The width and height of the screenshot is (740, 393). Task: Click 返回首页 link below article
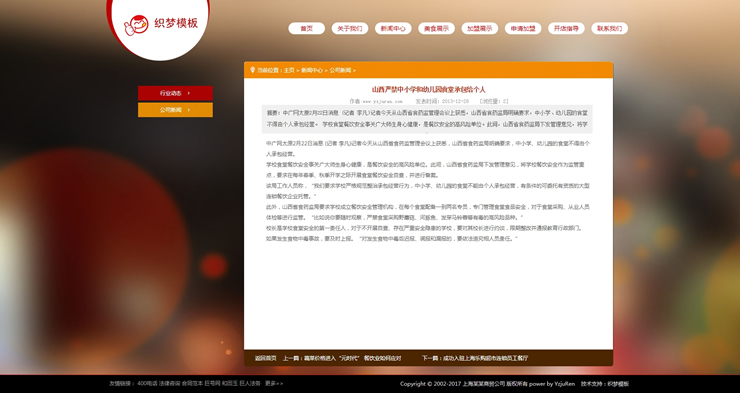coord(266,358)
